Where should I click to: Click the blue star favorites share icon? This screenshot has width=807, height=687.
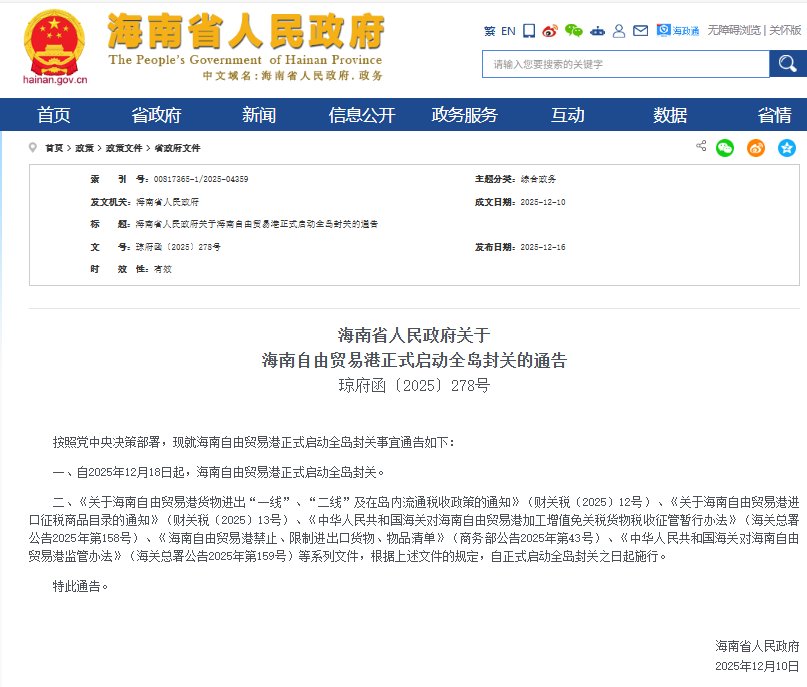pyautogui.click(x=786, y=148)
